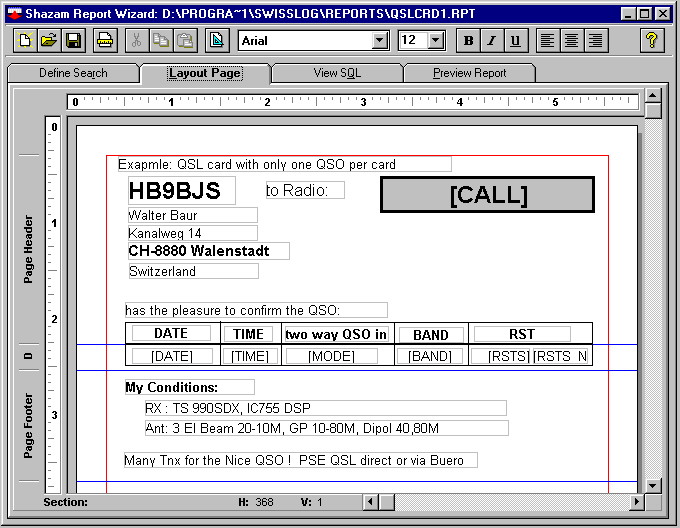The height and width of the screenshot is (528, 680).
Task: Open Help with the question mark icon
Action: pyautogui.click(x=652, y=41)
